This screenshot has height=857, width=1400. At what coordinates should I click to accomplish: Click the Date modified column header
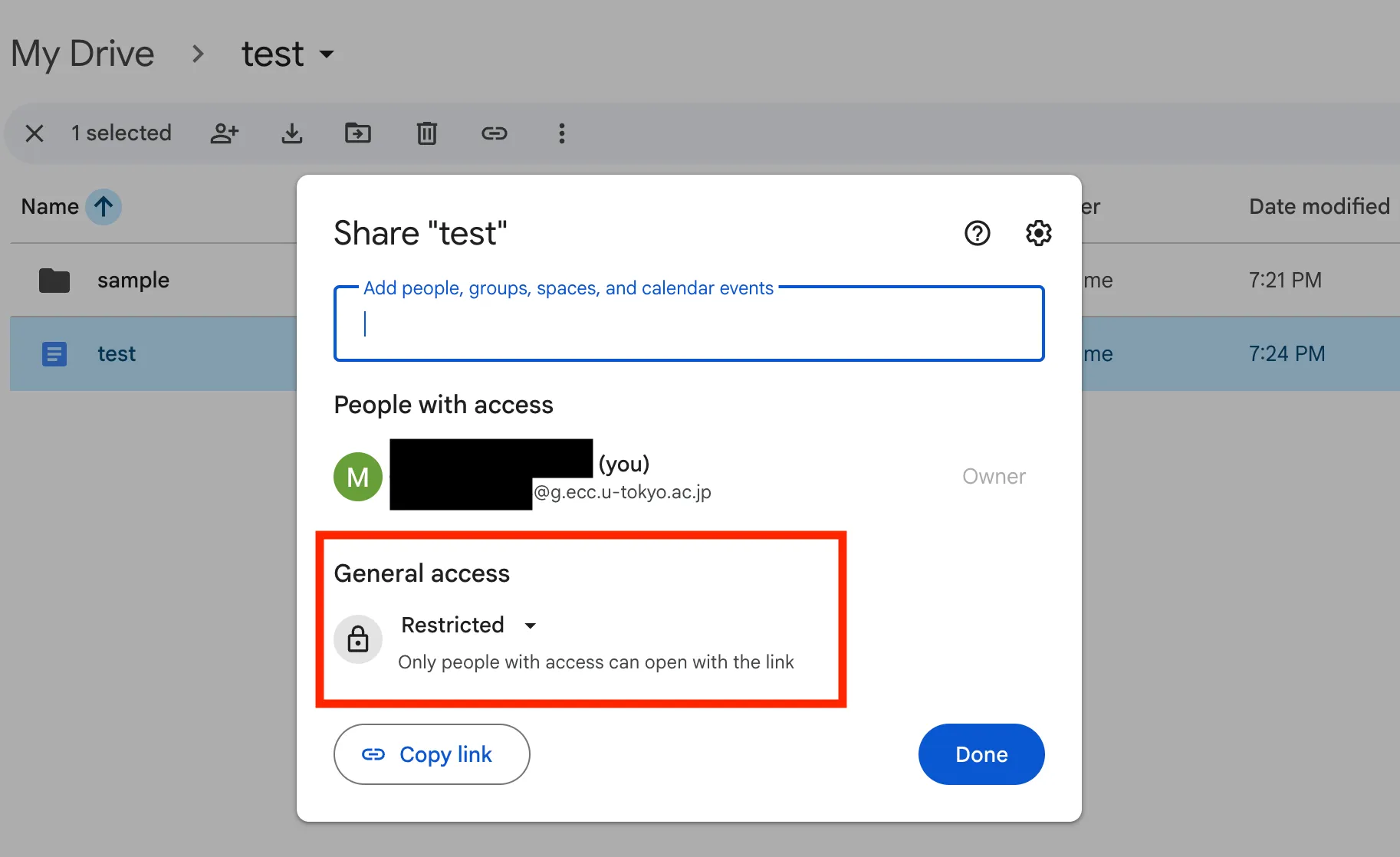click(1319, 207)
